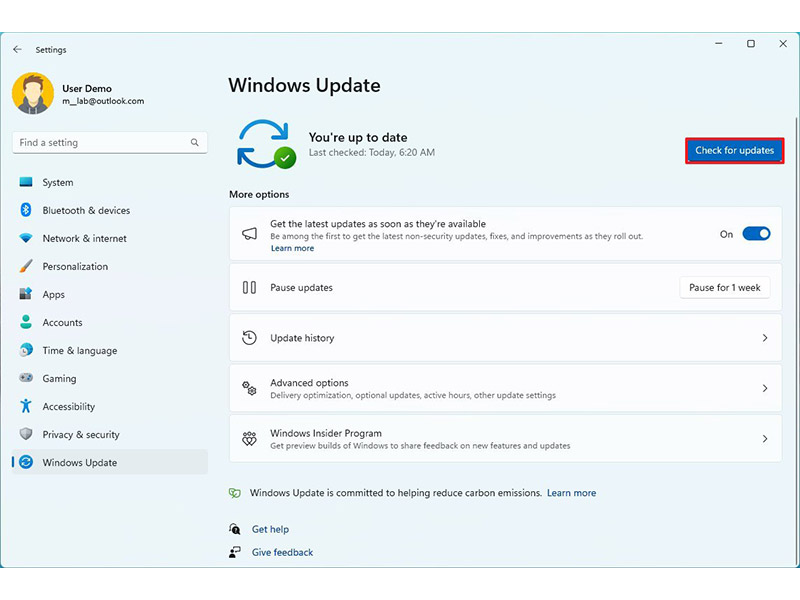Click the back arrow in Settings
Image resolution: width=800 pixels, height=600 pixels.
17,49
